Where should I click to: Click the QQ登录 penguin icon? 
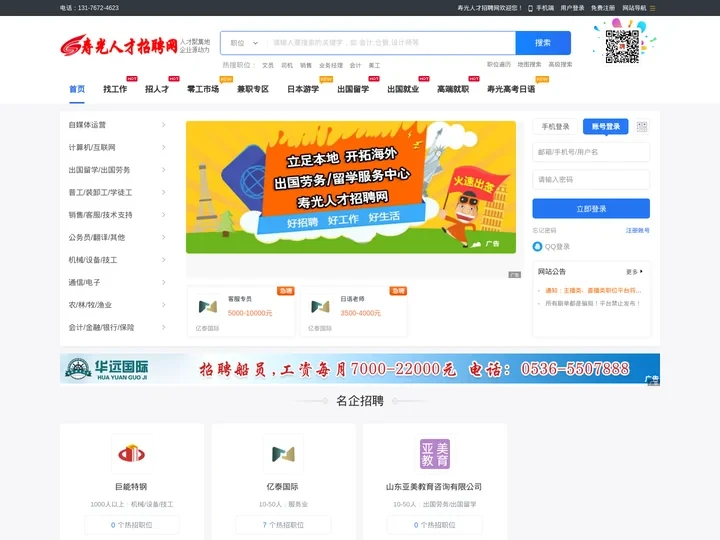coord(537,247)
